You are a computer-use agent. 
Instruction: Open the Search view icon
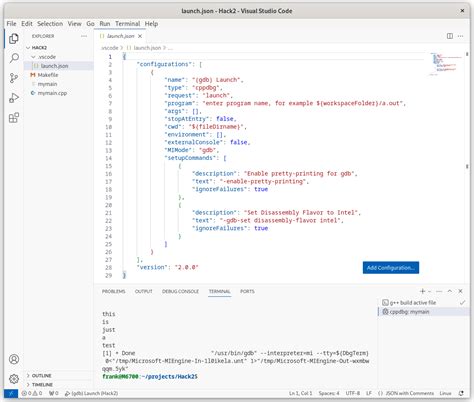click(x=14, y=58)
